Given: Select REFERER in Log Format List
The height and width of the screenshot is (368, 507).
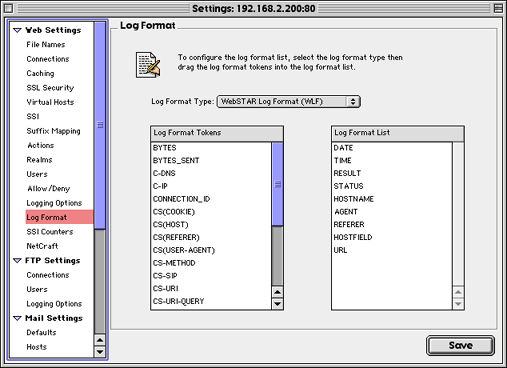Looking at the screenshot, I should click(x=349, y=225).
